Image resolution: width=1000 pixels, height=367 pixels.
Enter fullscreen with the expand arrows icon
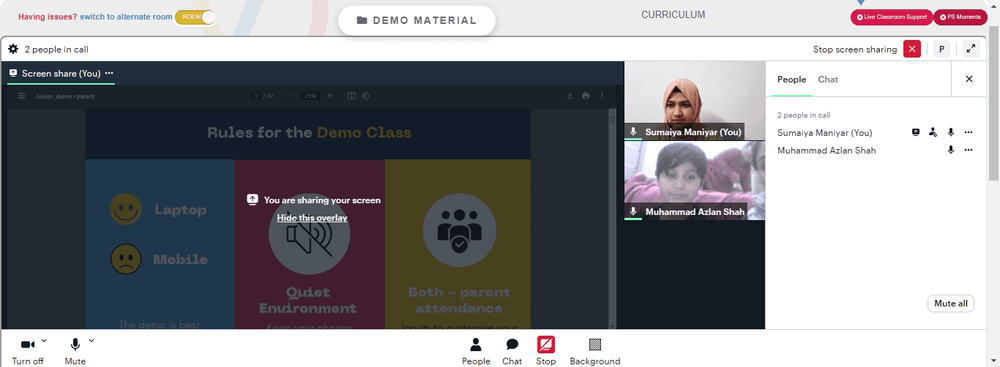coord(971,49)
